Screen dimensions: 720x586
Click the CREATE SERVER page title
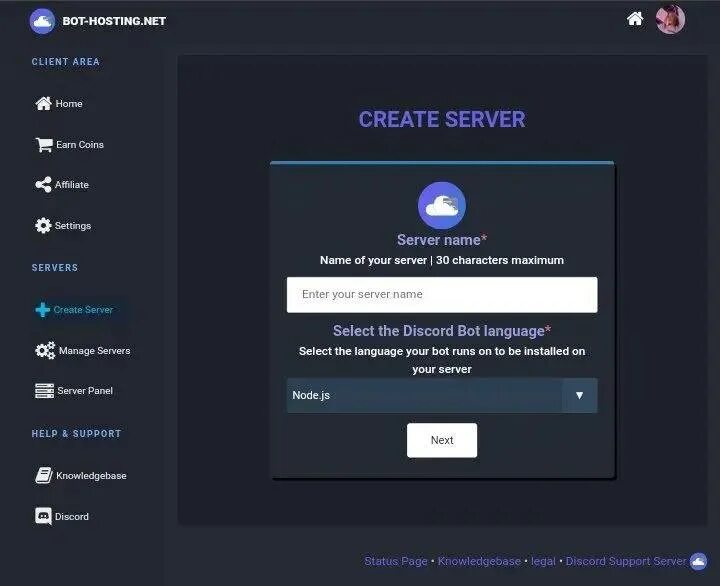point(442,119)
